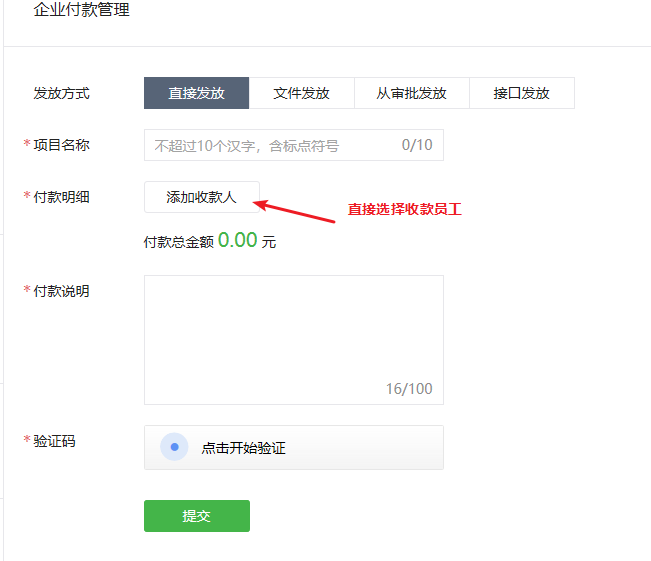This screenshot has width=651, height=561.
Task: Click the 0/10 character counter
Action: 417,145
